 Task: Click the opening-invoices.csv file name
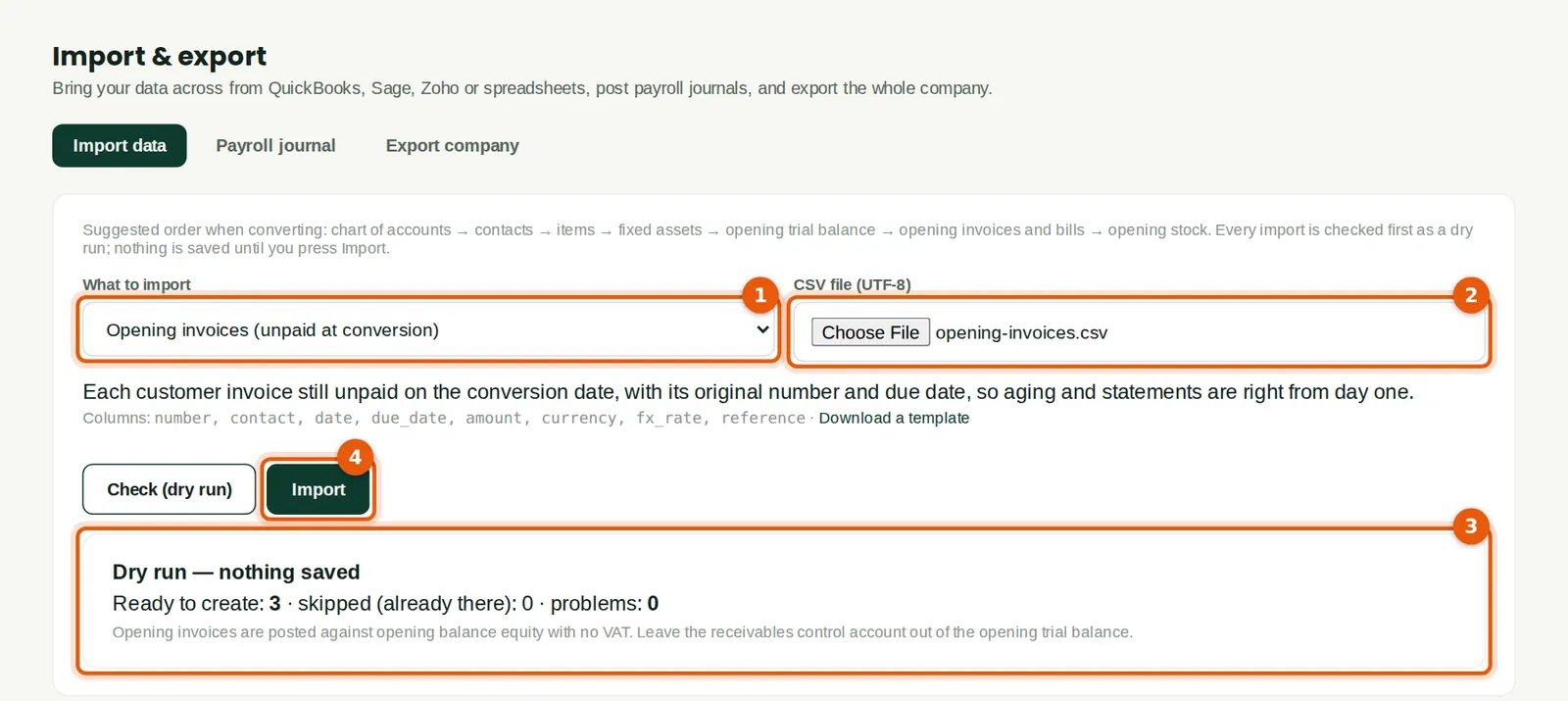pos(1021,332)
